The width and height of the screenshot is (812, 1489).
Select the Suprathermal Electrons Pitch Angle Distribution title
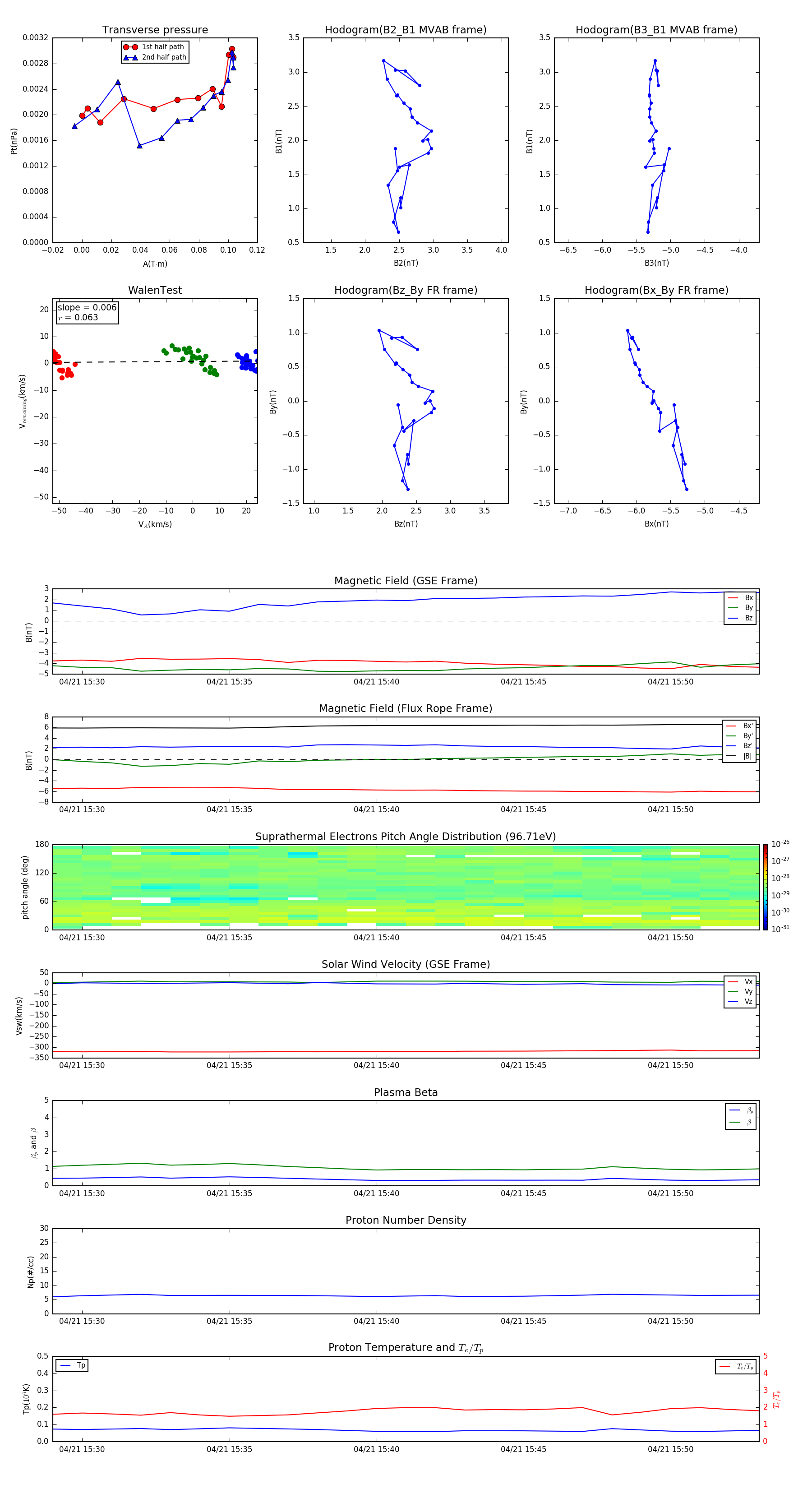click(406, 837)
